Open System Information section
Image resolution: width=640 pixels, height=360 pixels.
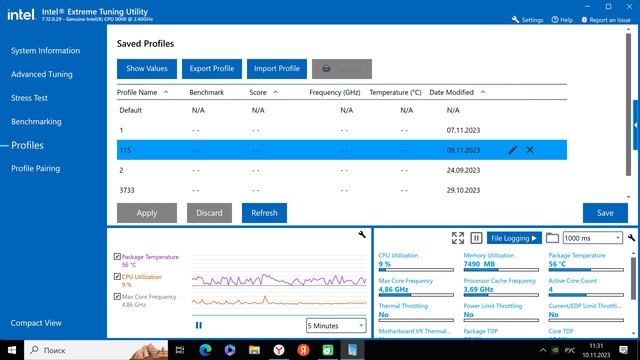tap(45, 51)
